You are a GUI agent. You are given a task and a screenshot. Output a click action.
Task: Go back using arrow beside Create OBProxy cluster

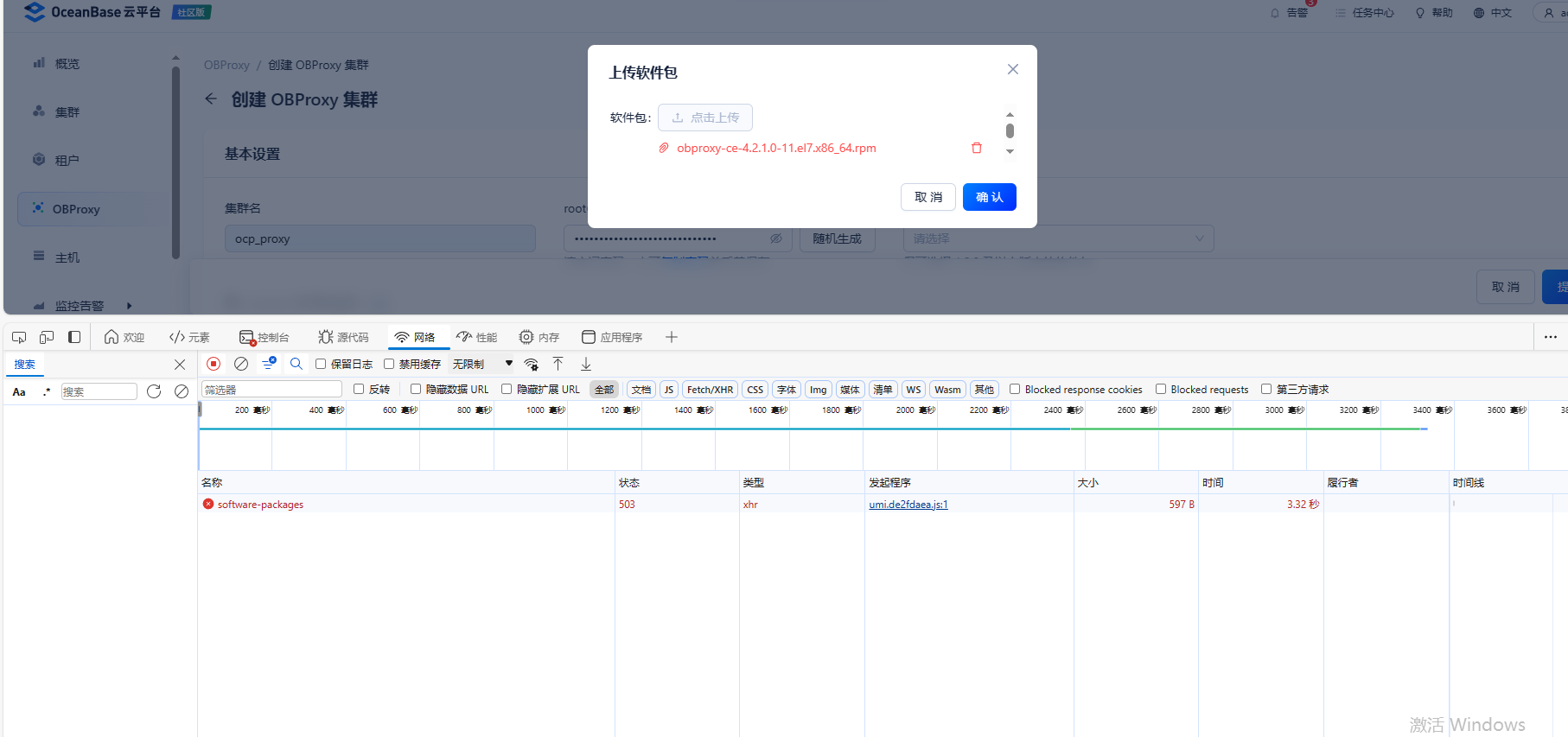(x=211, y=99)
